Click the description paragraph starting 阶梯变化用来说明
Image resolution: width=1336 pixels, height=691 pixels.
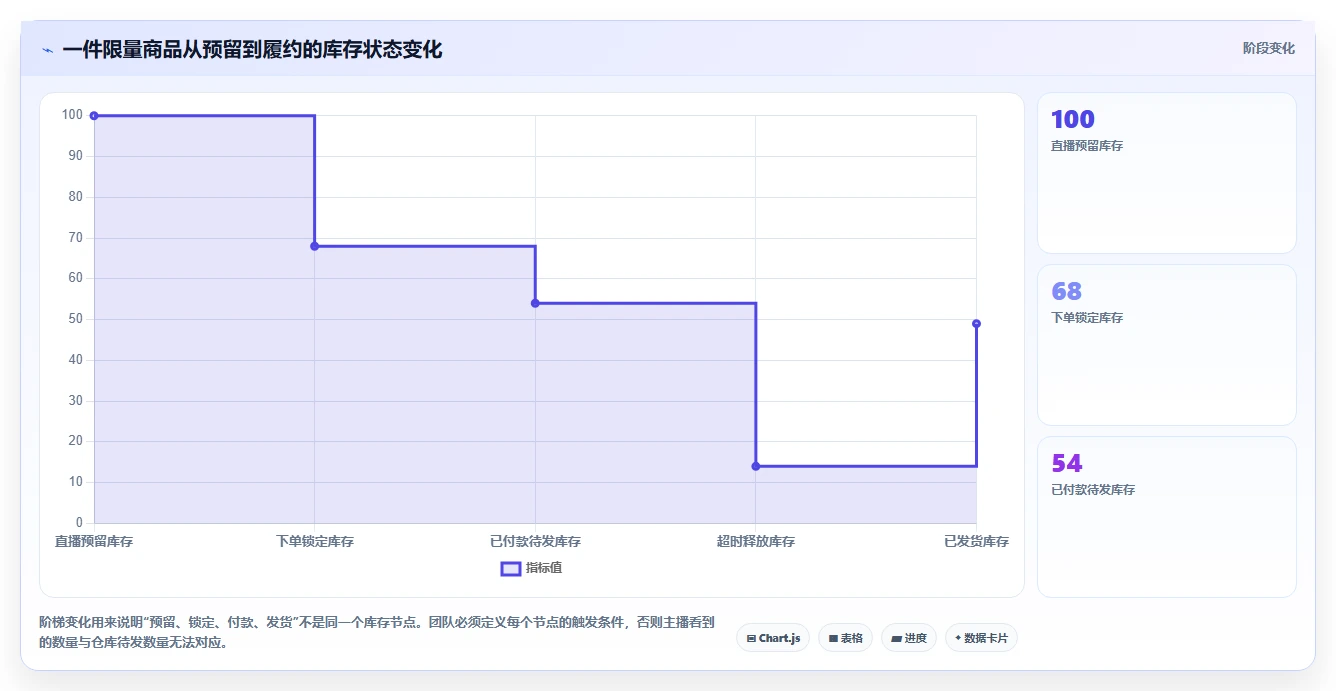click(377, 632)
